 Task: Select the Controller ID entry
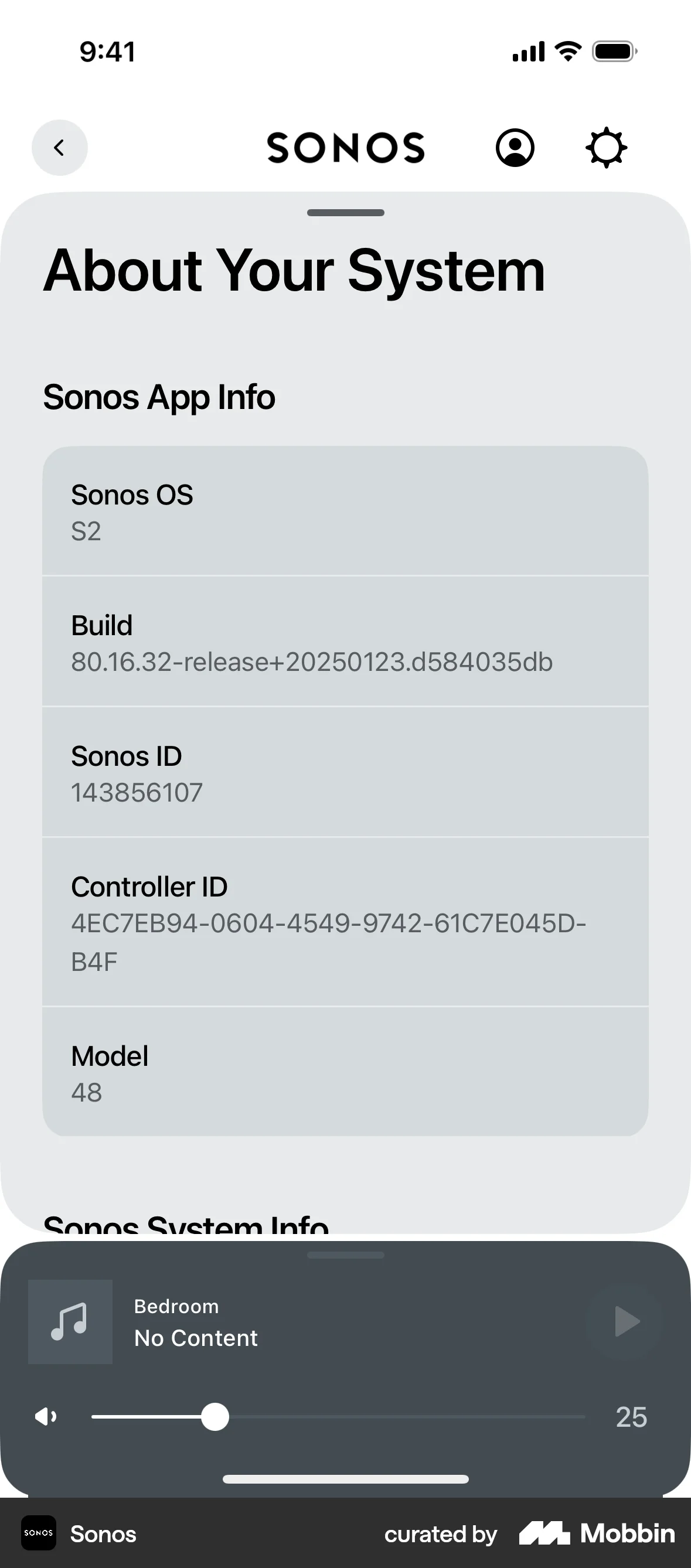tap(345, 922)
